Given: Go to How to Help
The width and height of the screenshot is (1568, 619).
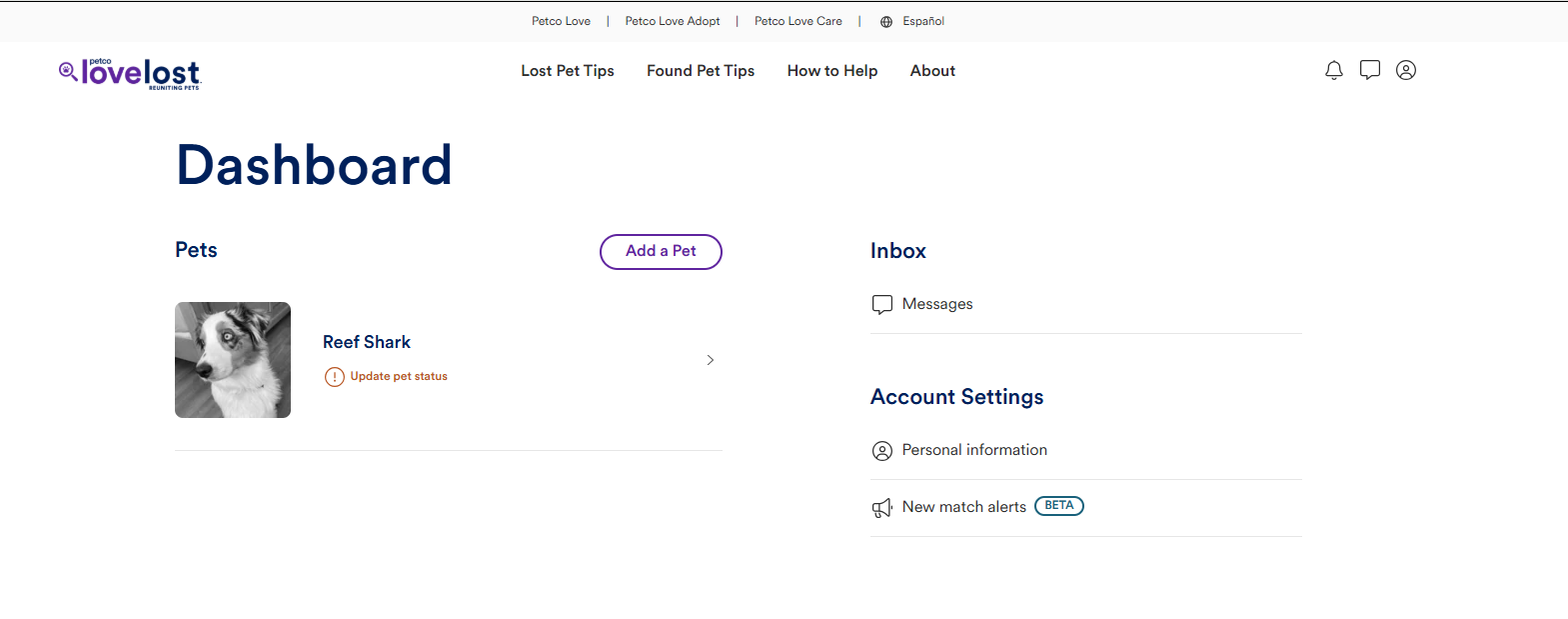Looking at the screenshot, I should click(x=831, y=71).
